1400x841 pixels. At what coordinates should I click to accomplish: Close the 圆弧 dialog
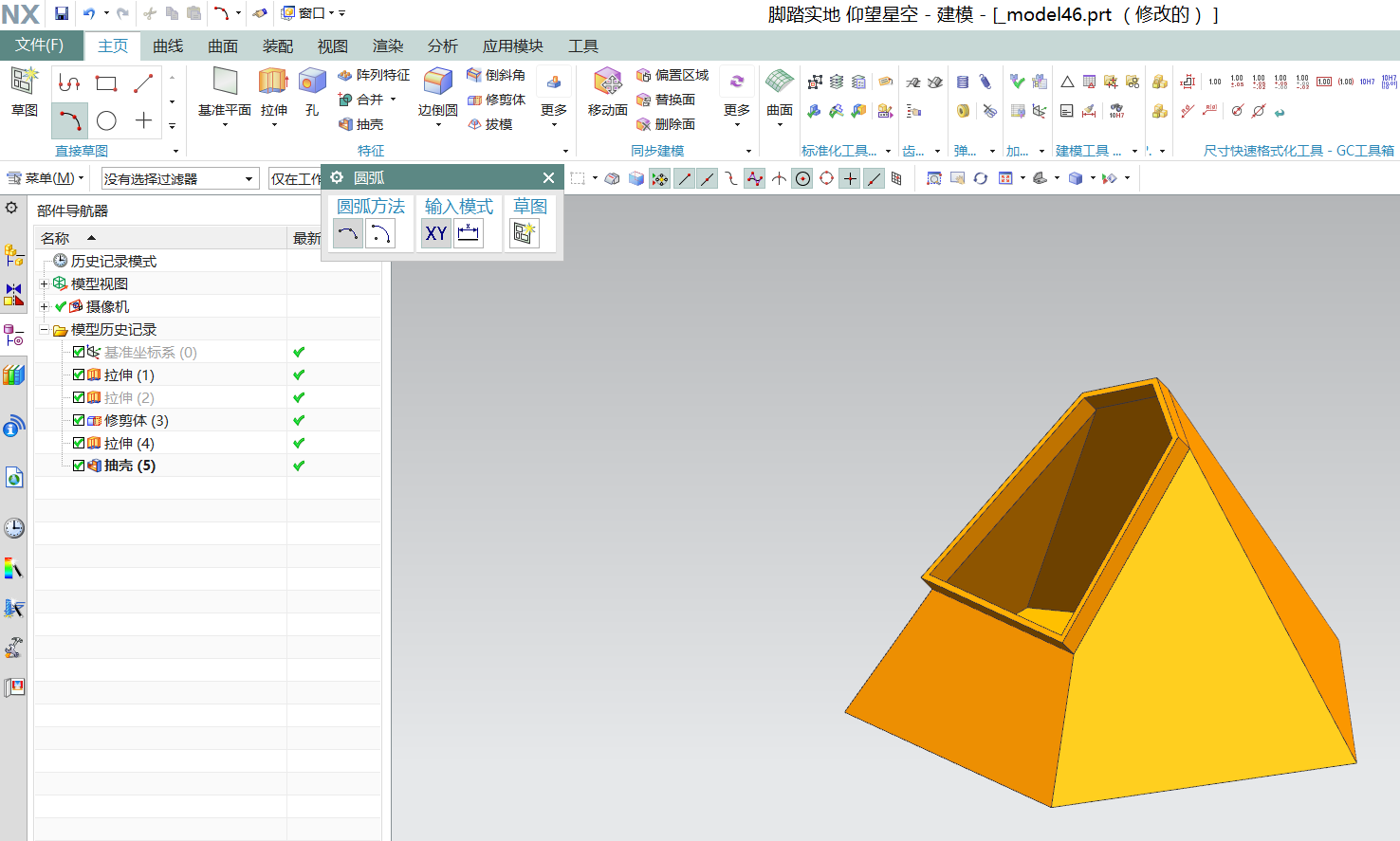(548, 177)
